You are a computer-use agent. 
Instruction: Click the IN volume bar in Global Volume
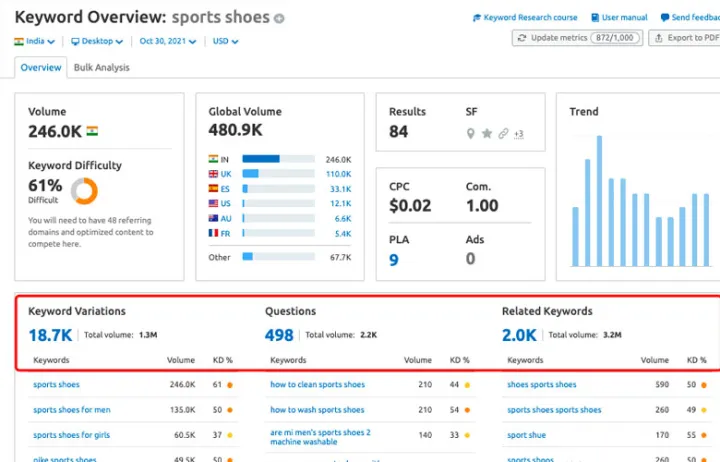click(278, 159)
